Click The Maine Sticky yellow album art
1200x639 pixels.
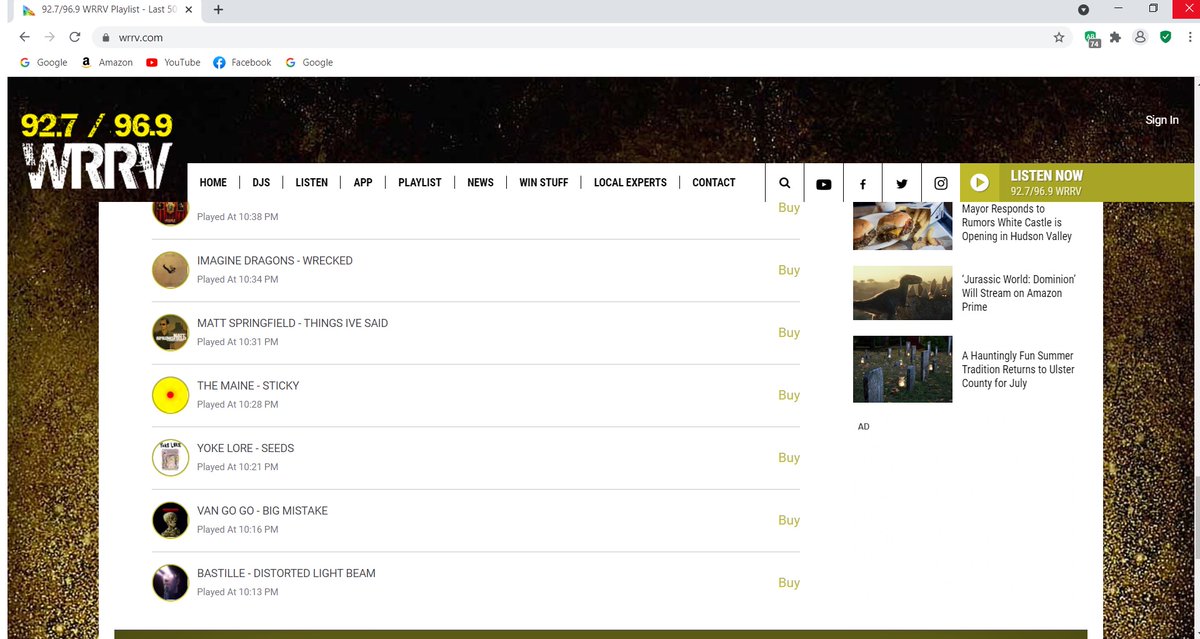(171, 395)
